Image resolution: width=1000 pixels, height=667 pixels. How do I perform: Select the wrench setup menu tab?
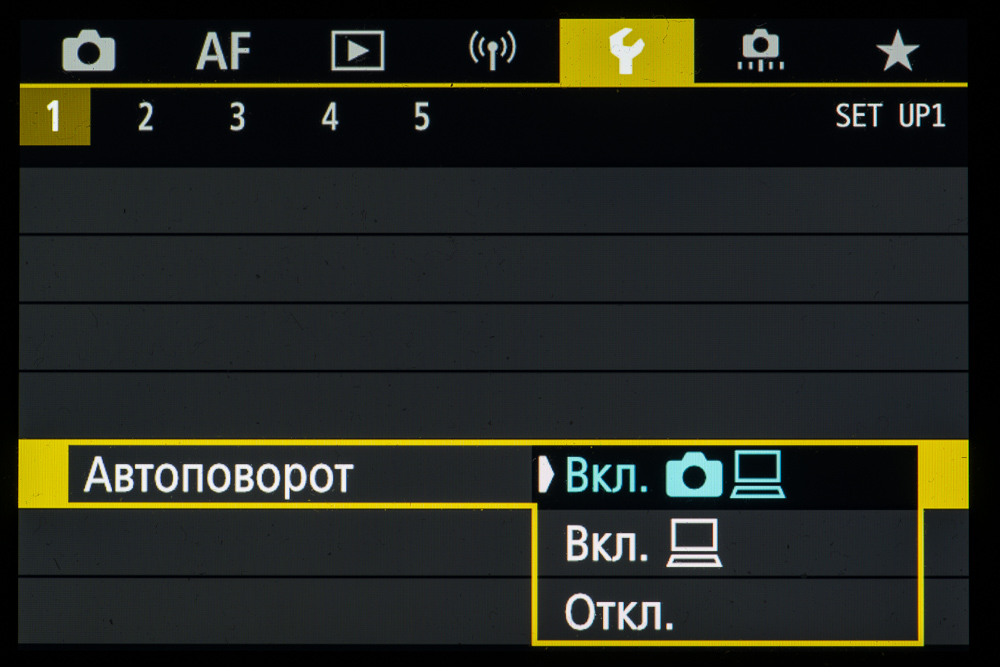point(627,52)
